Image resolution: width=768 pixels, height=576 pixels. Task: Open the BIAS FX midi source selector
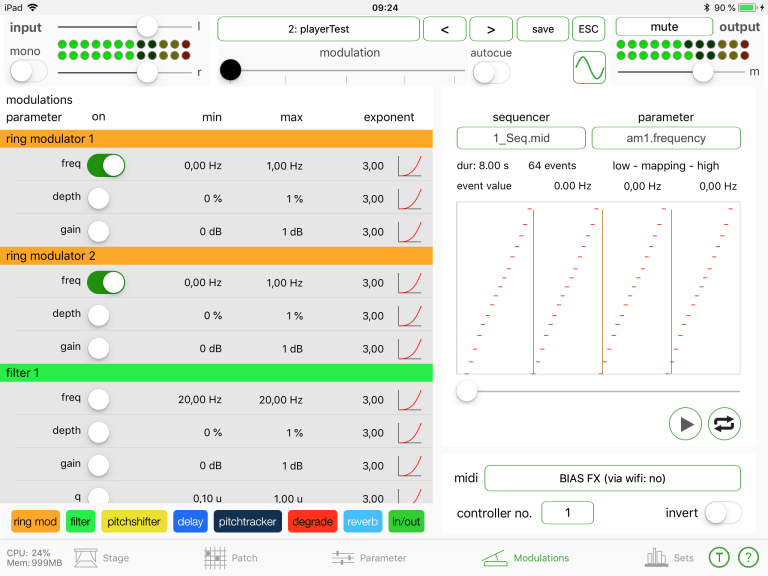tap(612, 478)
